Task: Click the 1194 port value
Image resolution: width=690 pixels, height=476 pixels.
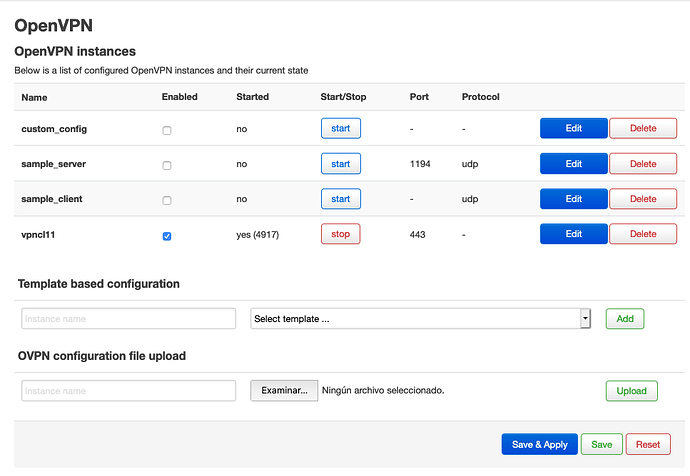Action: click(x=420, y=164)
